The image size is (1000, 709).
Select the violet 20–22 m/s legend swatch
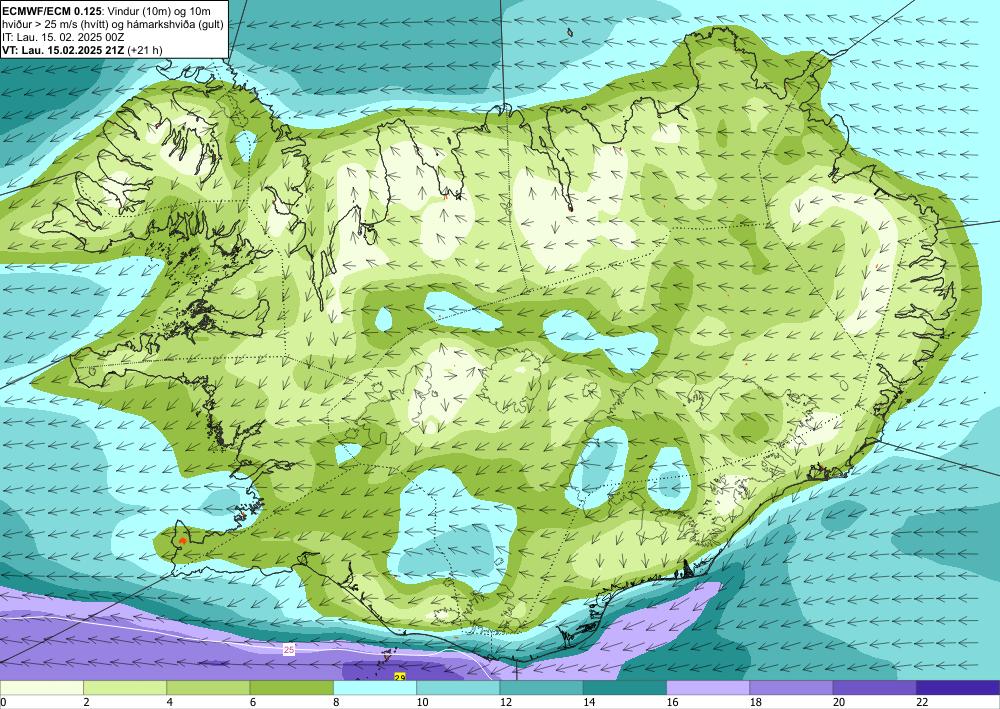[x=875, y=687]
